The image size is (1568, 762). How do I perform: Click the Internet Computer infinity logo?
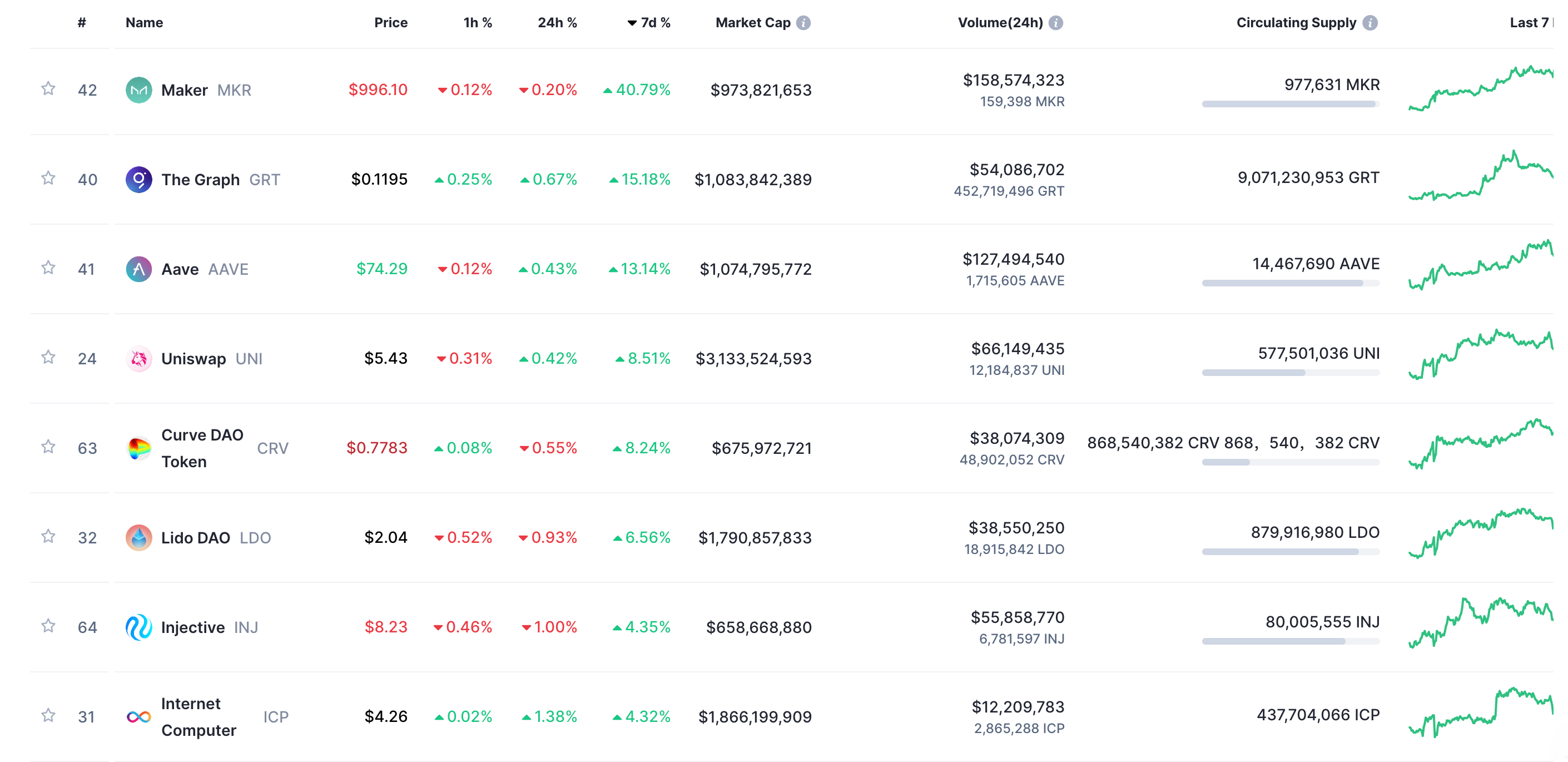click(139, 717)
